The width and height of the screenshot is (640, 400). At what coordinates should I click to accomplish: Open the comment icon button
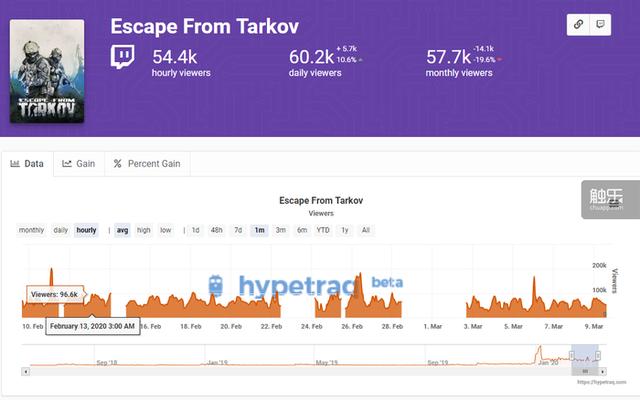click(x=600, y=24)
